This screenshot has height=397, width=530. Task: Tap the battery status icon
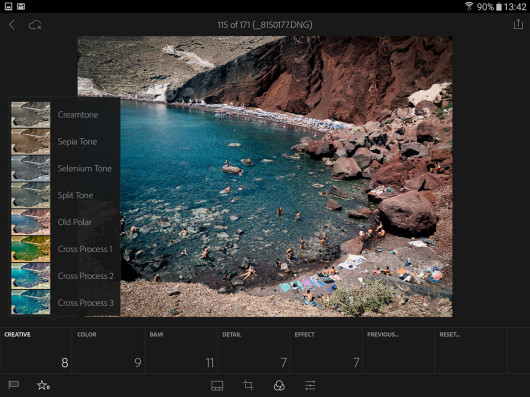tap(499, 6)
